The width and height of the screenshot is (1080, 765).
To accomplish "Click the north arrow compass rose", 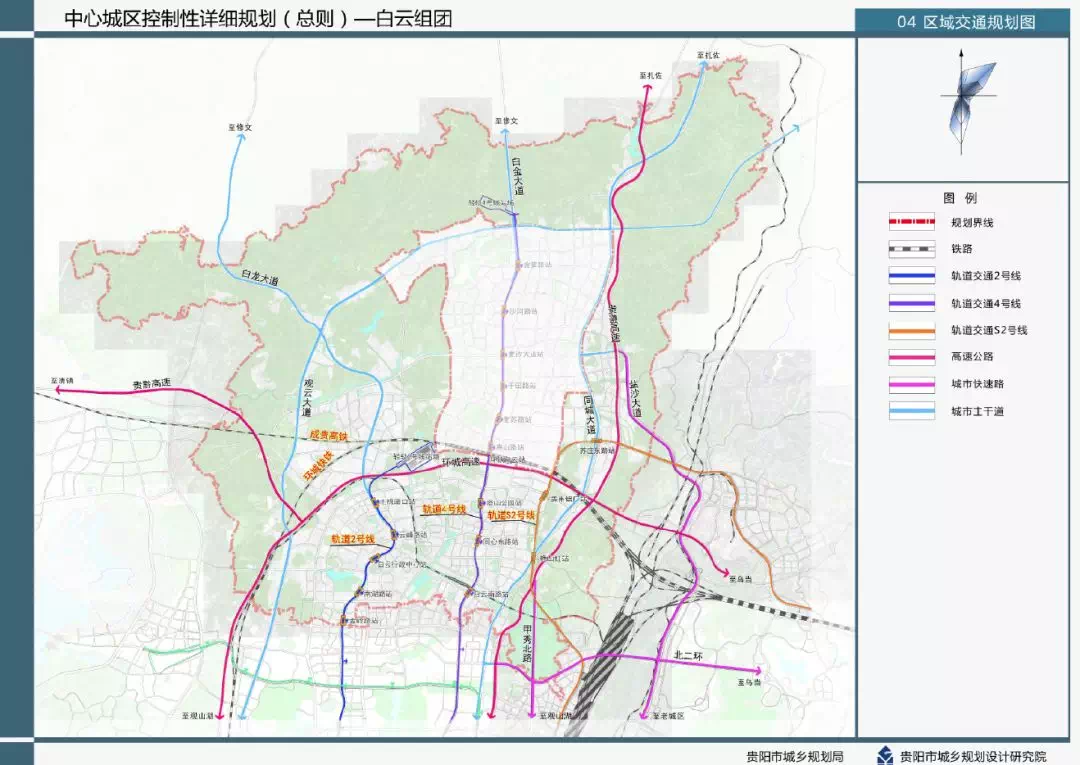I will tap(967, 101).
